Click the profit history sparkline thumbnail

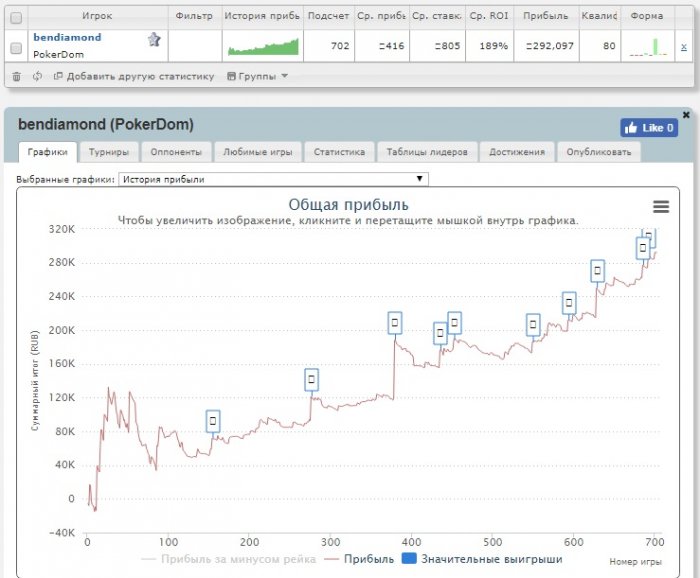(x=263, y=46)
